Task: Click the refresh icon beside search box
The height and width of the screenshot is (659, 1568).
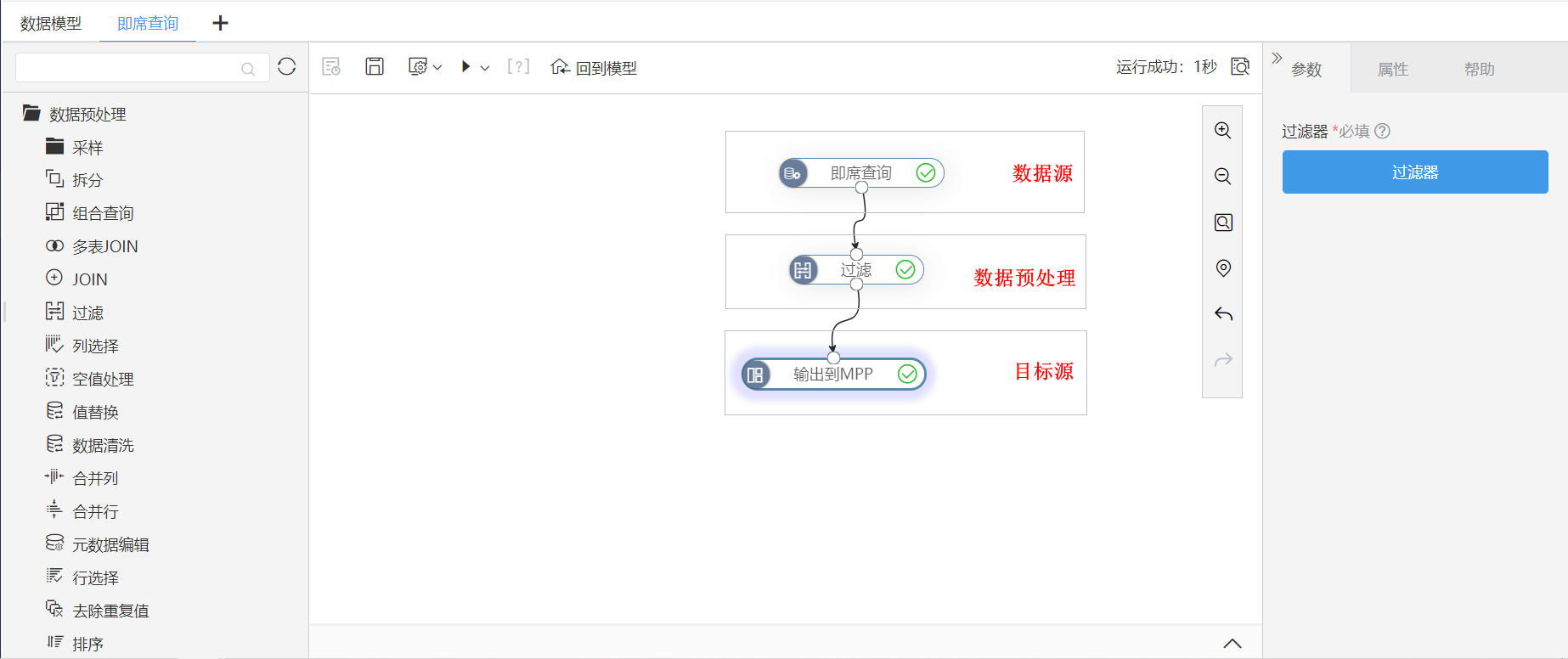Action: (287, 66)
